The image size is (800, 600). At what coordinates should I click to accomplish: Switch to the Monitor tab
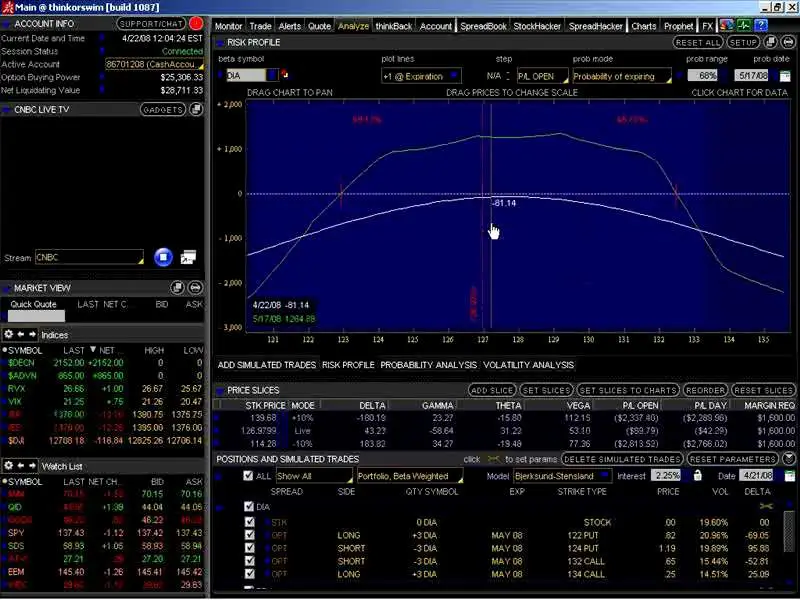pos(228,26)
